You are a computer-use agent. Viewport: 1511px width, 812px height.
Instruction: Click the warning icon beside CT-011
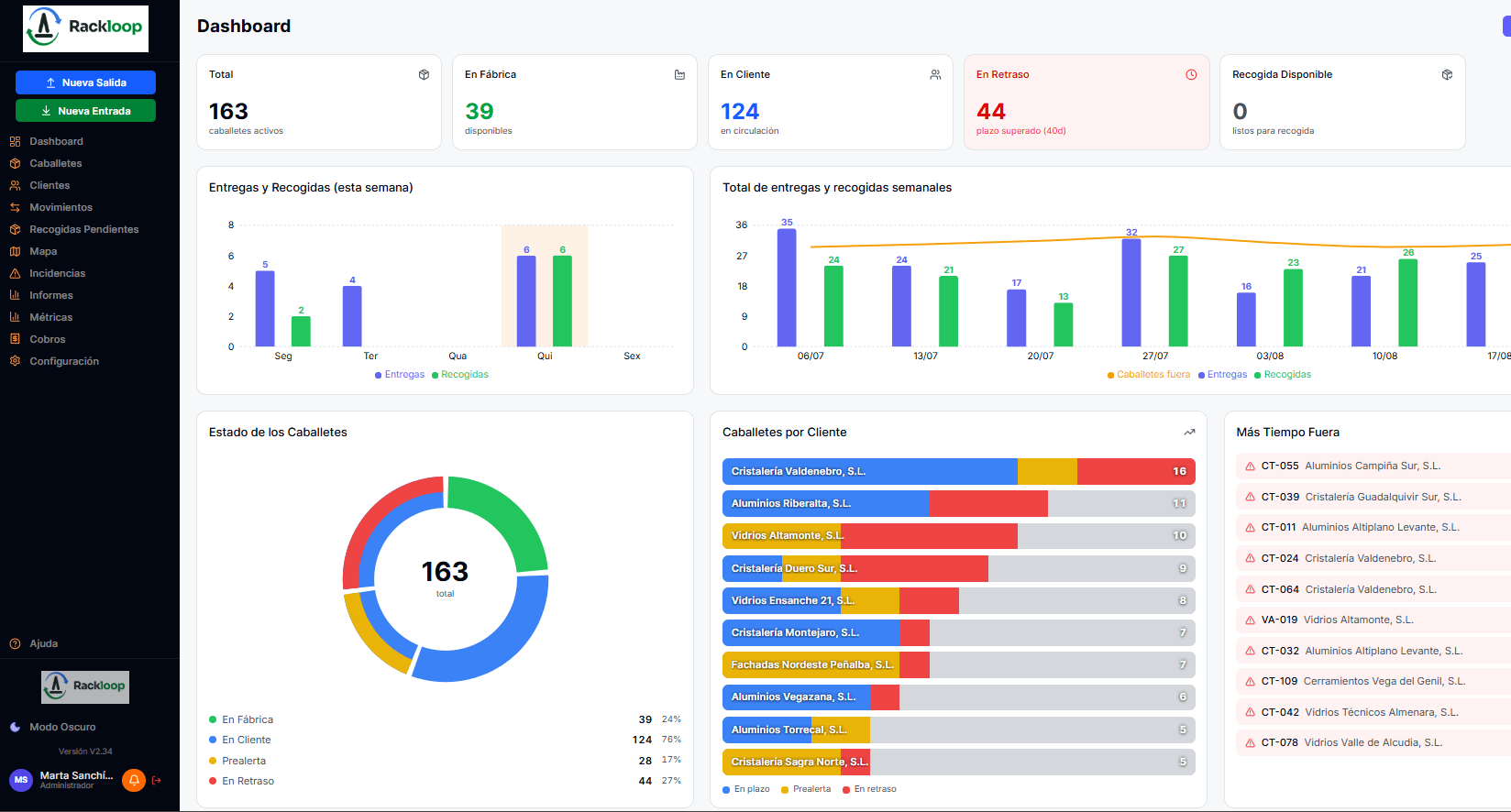[x=1250, y=528]
